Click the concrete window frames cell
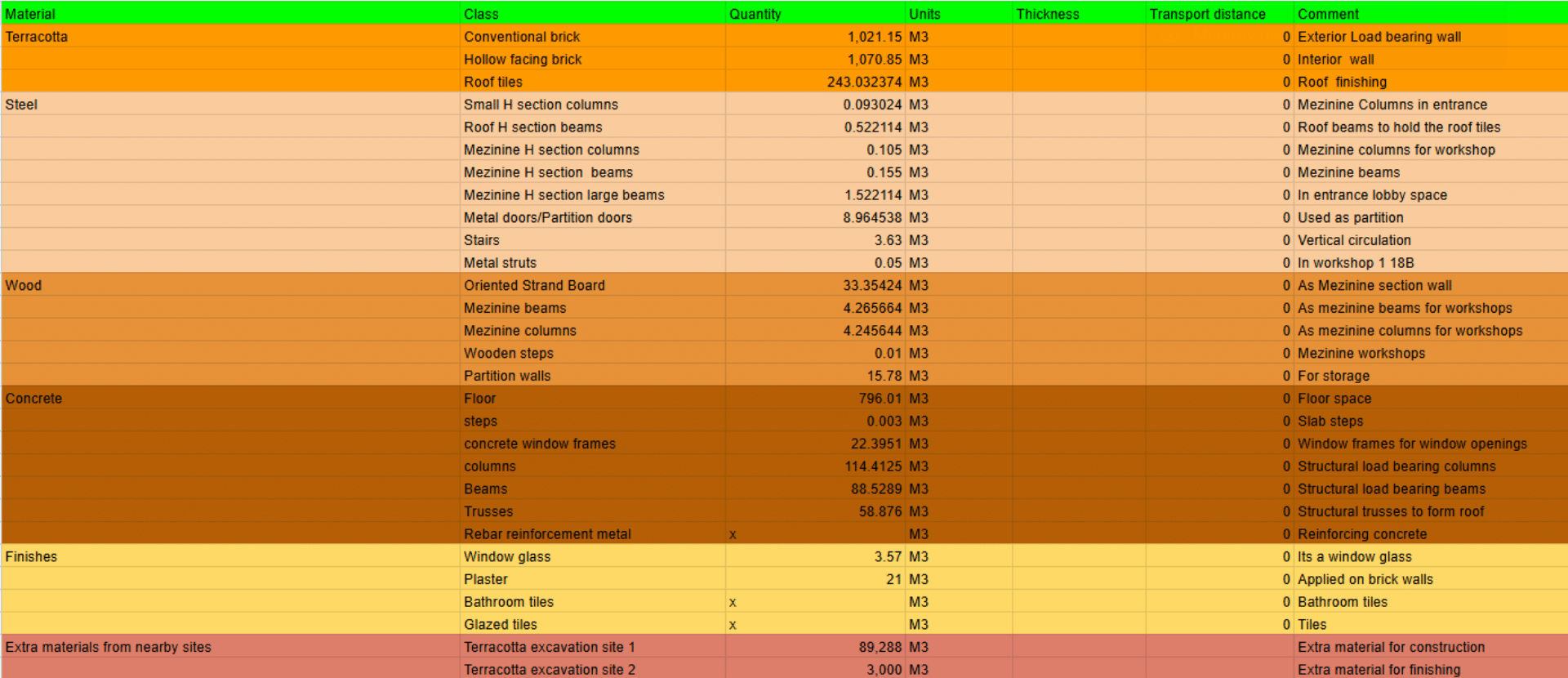The width and height of the screenshot is (1568, 678). [x=593, y=444]
